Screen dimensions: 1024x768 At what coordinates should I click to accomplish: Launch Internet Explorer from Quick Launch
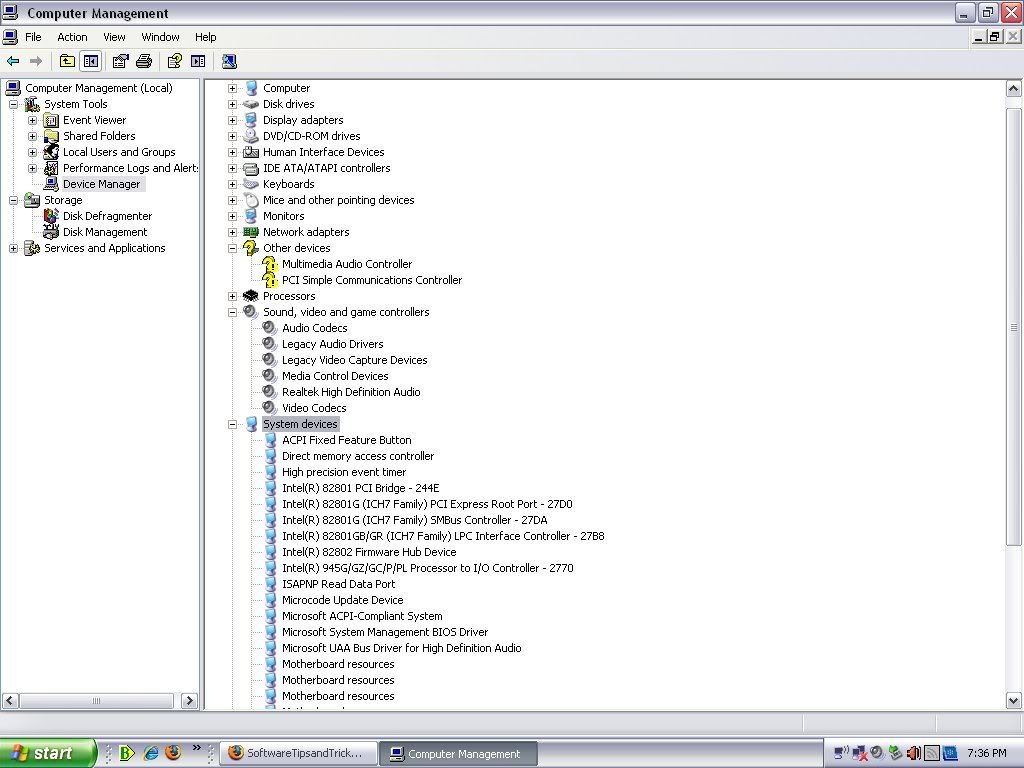[x=151, y=752]
